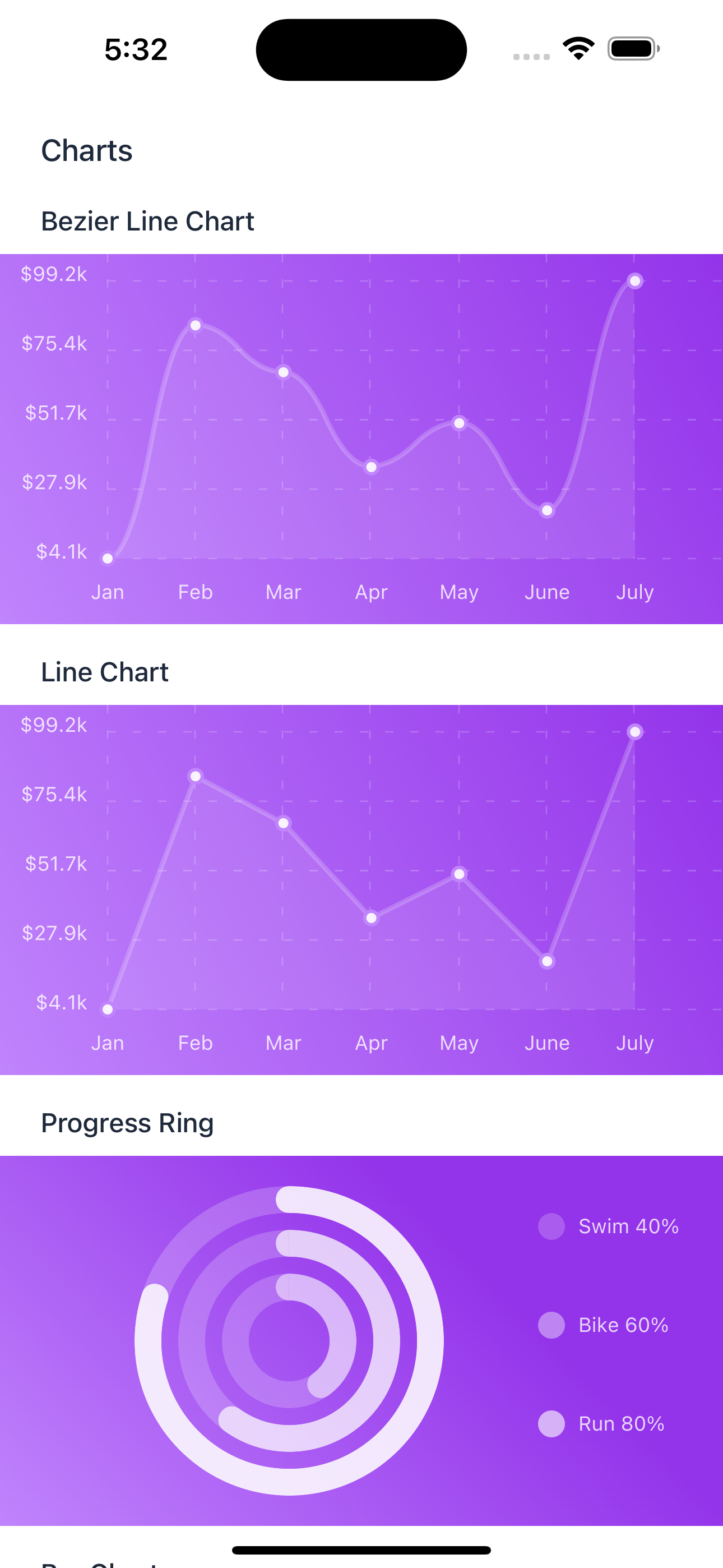Tap the Swim 40% legend label

click(628, 1226)
